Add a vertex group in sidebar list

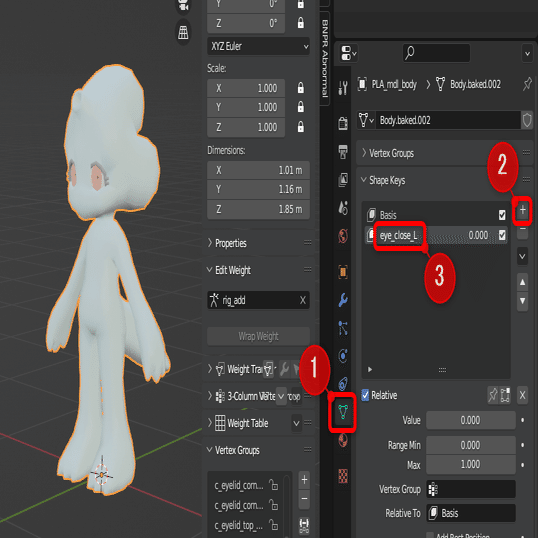pos(304,480)
